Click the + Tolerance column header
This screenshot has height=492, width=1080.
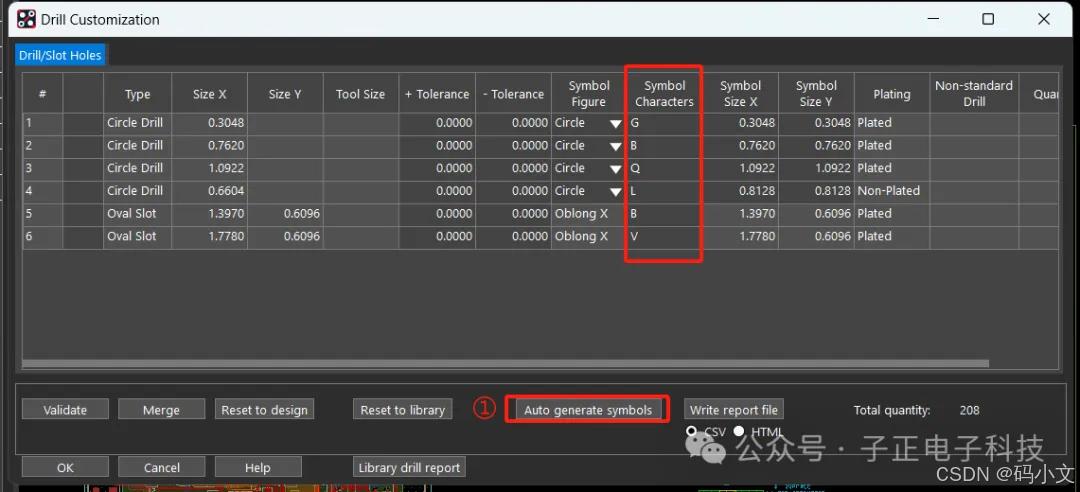437,94
